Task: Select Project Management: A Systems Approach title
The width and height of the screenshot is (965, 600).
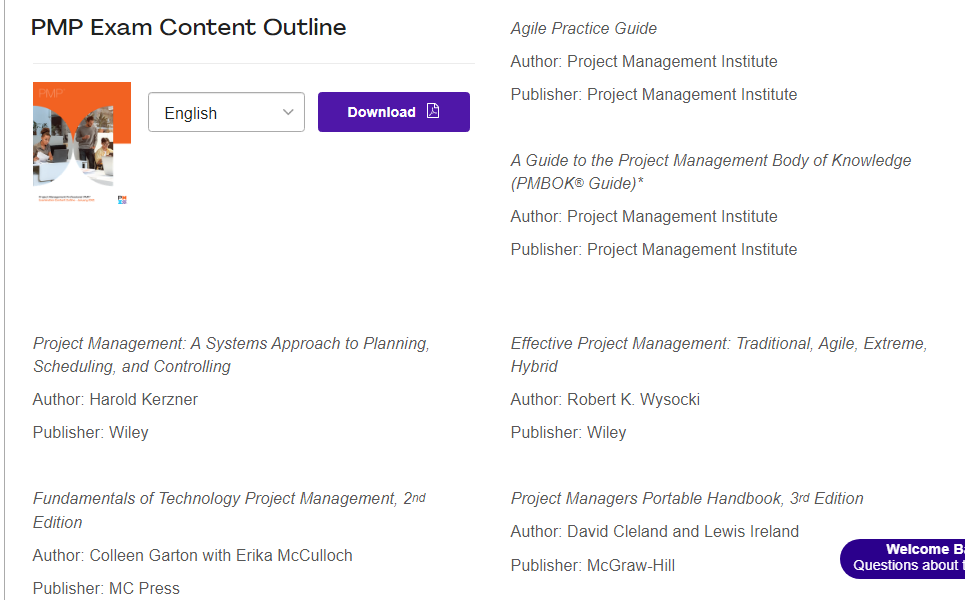Action: [x=231, y=354]
